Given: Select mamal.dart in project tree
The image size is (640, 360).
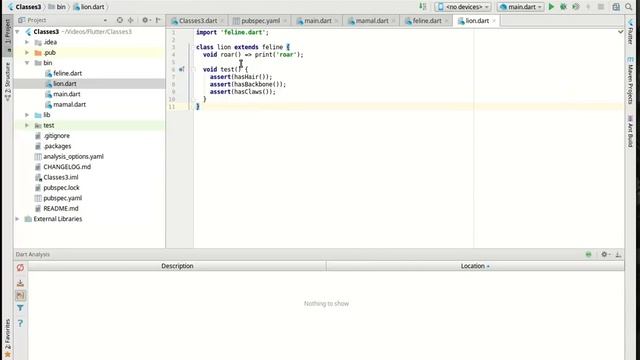Looking at the screenshot, I should pos(69,104).
